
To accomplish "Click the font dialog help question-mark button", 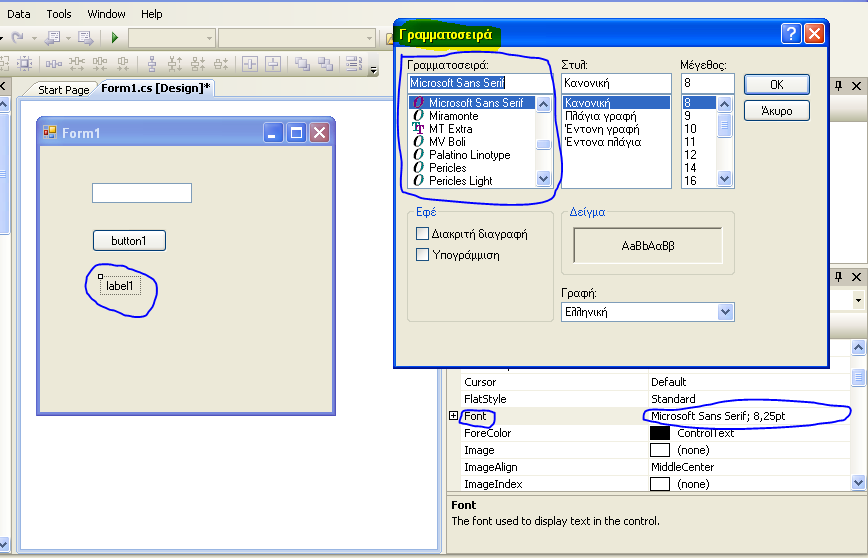I will pyautogui.click(x=791, y=34).
